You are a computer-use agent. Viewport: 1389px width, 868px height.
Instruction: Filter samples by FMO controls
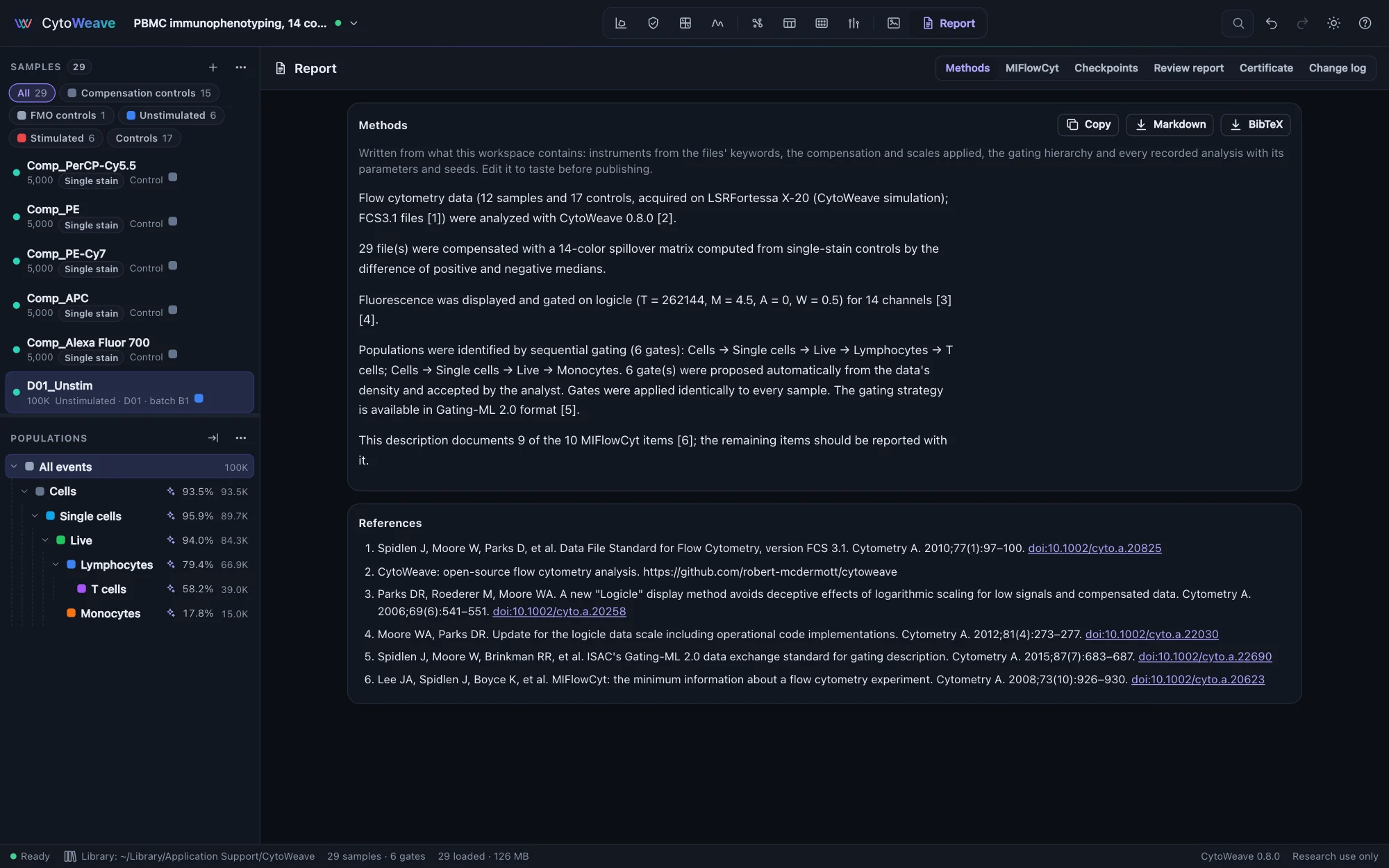tap(61, 115)
